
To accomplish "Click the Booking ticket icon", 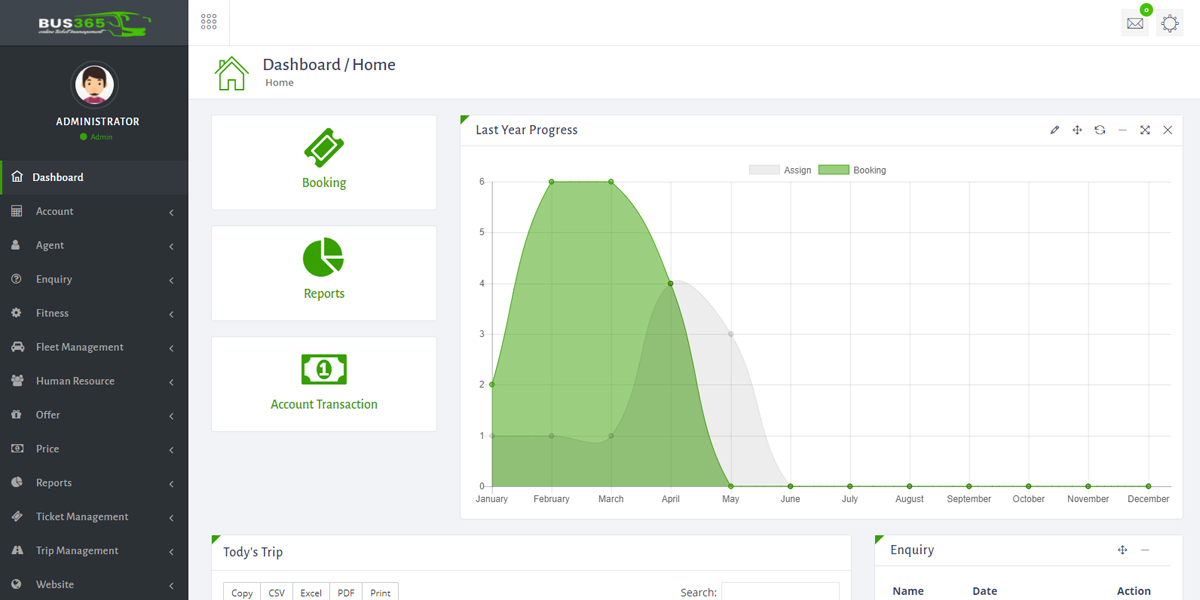I will [x=324, y=148].
